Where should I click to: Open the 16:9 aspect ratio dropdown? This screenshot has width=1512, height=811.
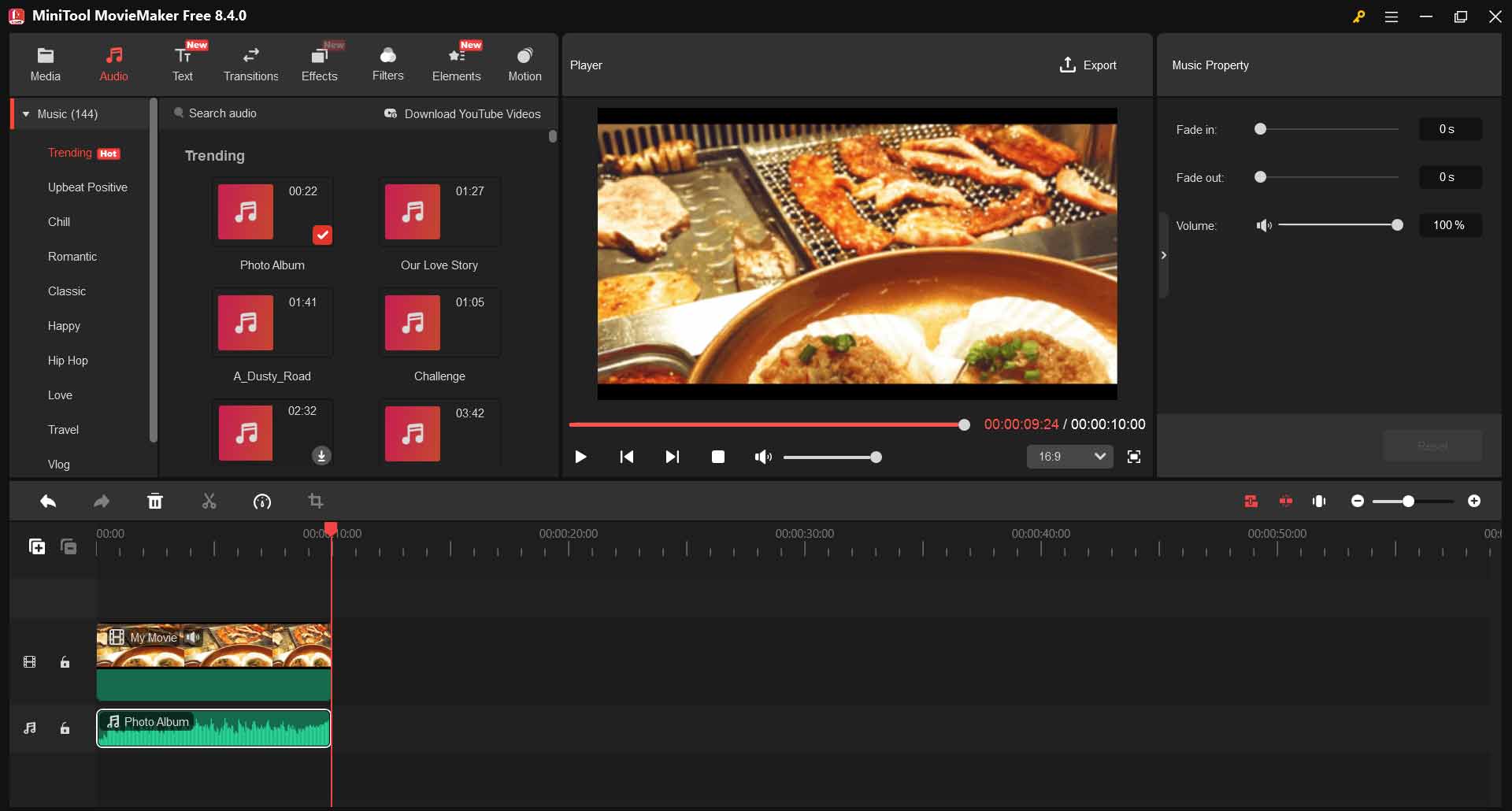(1069, 457)
